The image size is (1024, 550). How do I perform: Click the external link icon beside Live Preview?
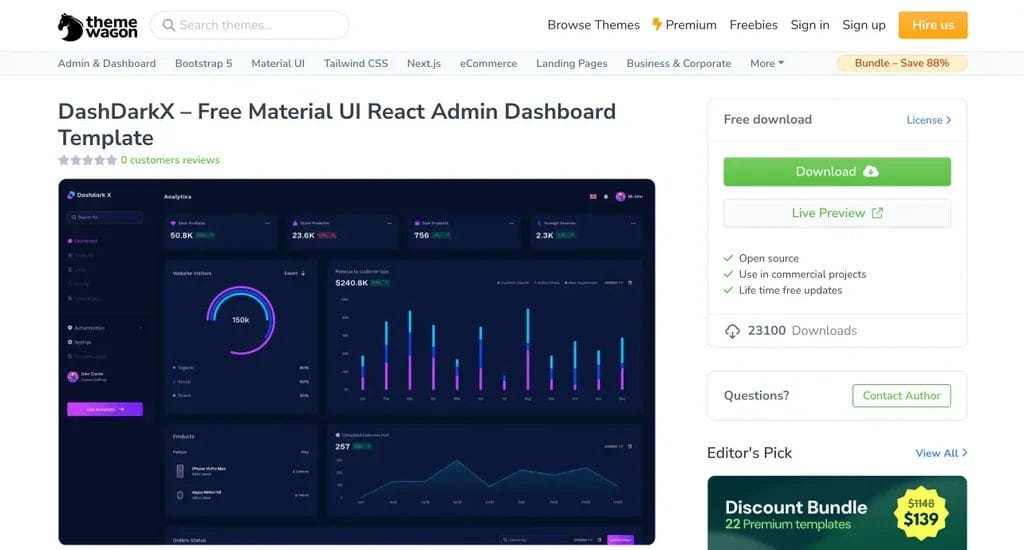click(877, 213)
